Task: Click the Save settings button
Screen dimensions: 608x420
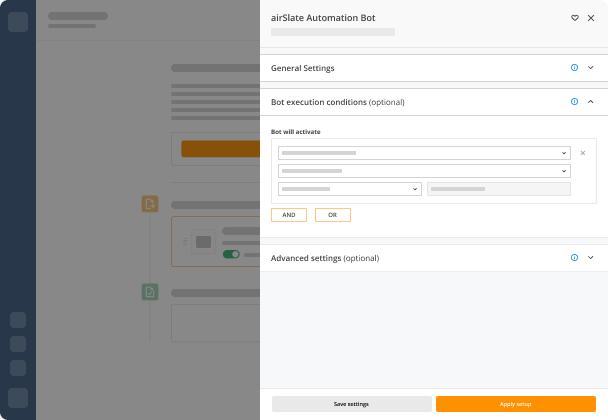Action: (x=352, y=404)
